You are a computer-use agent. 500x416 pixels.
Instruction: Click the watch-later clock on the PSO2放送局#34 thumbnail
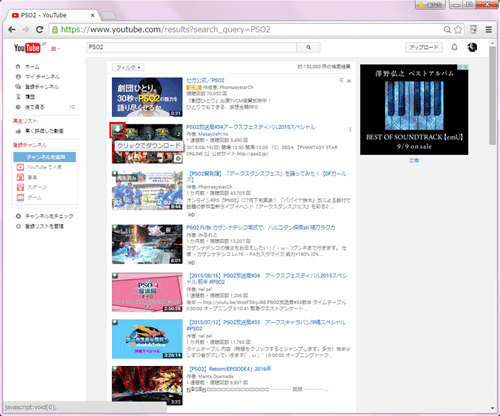[178, 159]
